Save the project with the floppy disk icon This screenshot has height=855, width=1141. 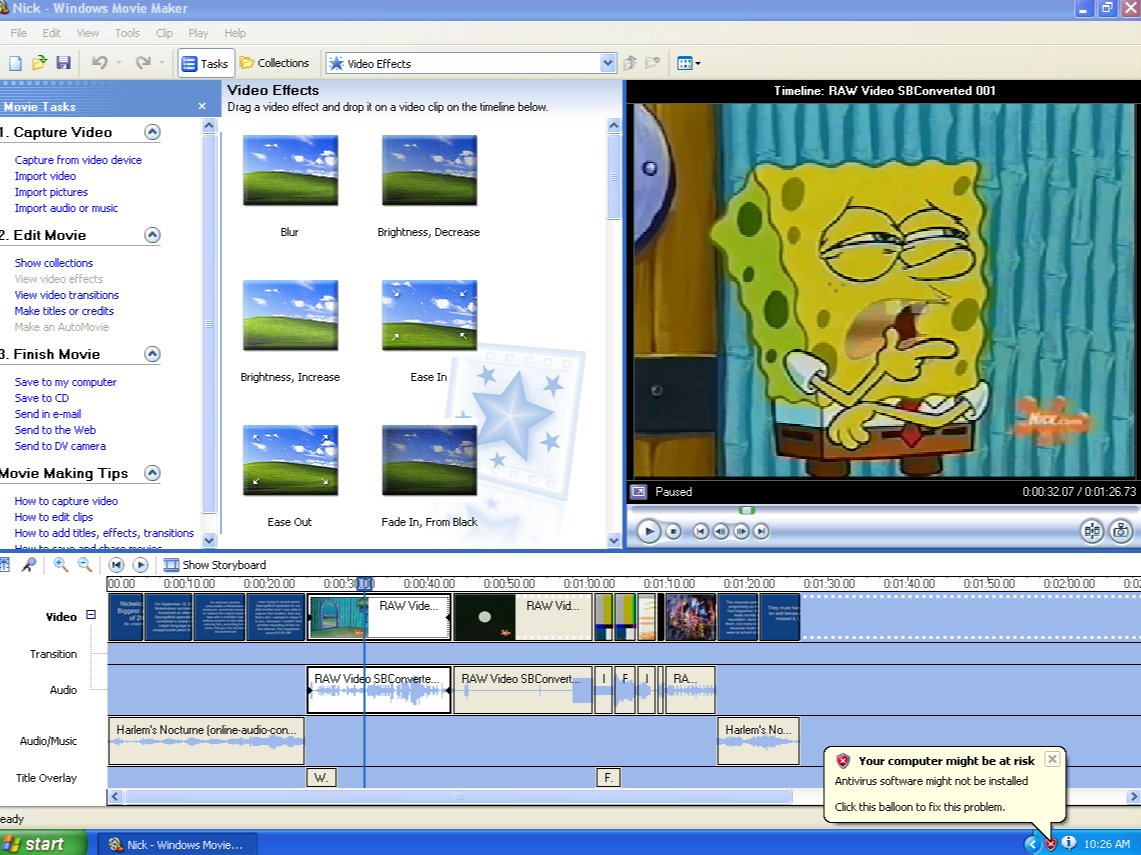coord(63,63)
